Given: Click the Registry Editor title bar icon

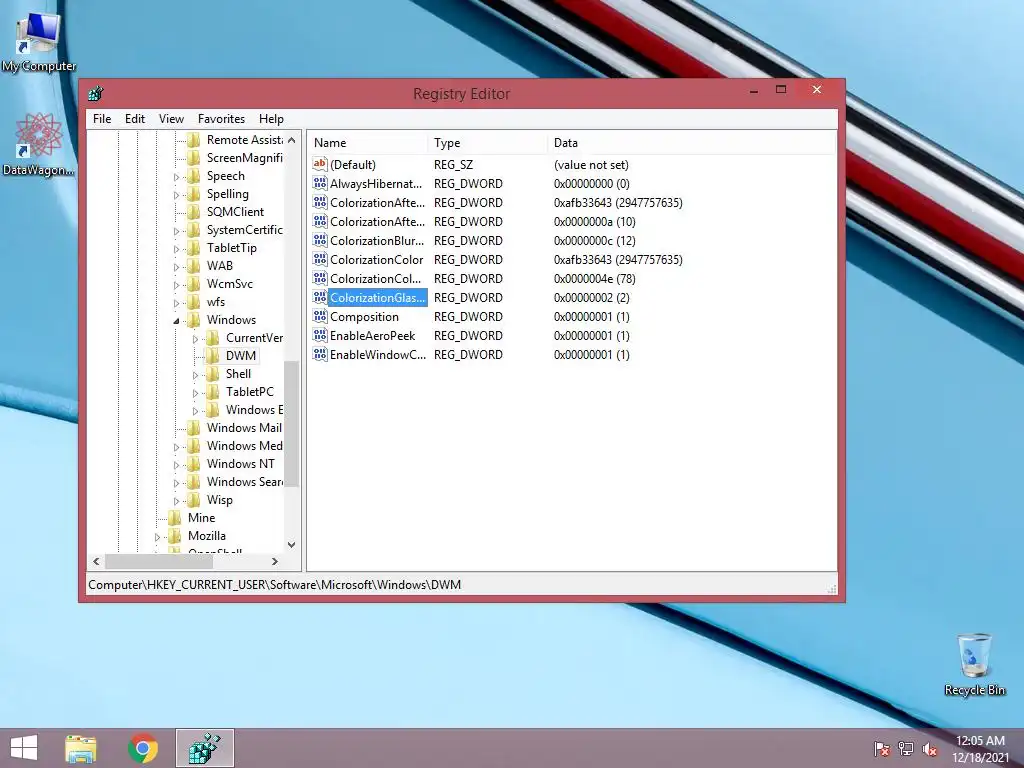Looking at the screenshot, I should tap(96, 93).
